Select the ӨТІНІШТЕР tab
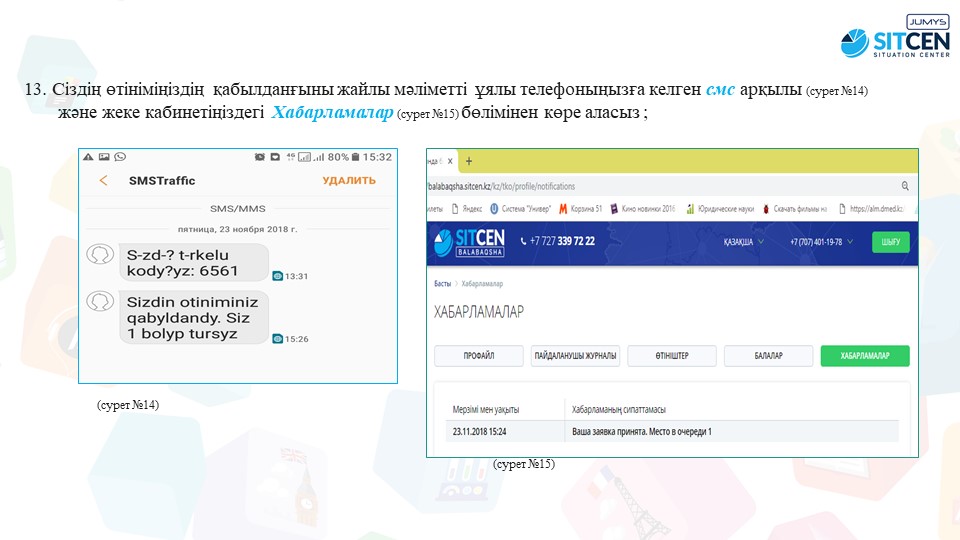Viewport: 960px width, 540px height. 672,356
